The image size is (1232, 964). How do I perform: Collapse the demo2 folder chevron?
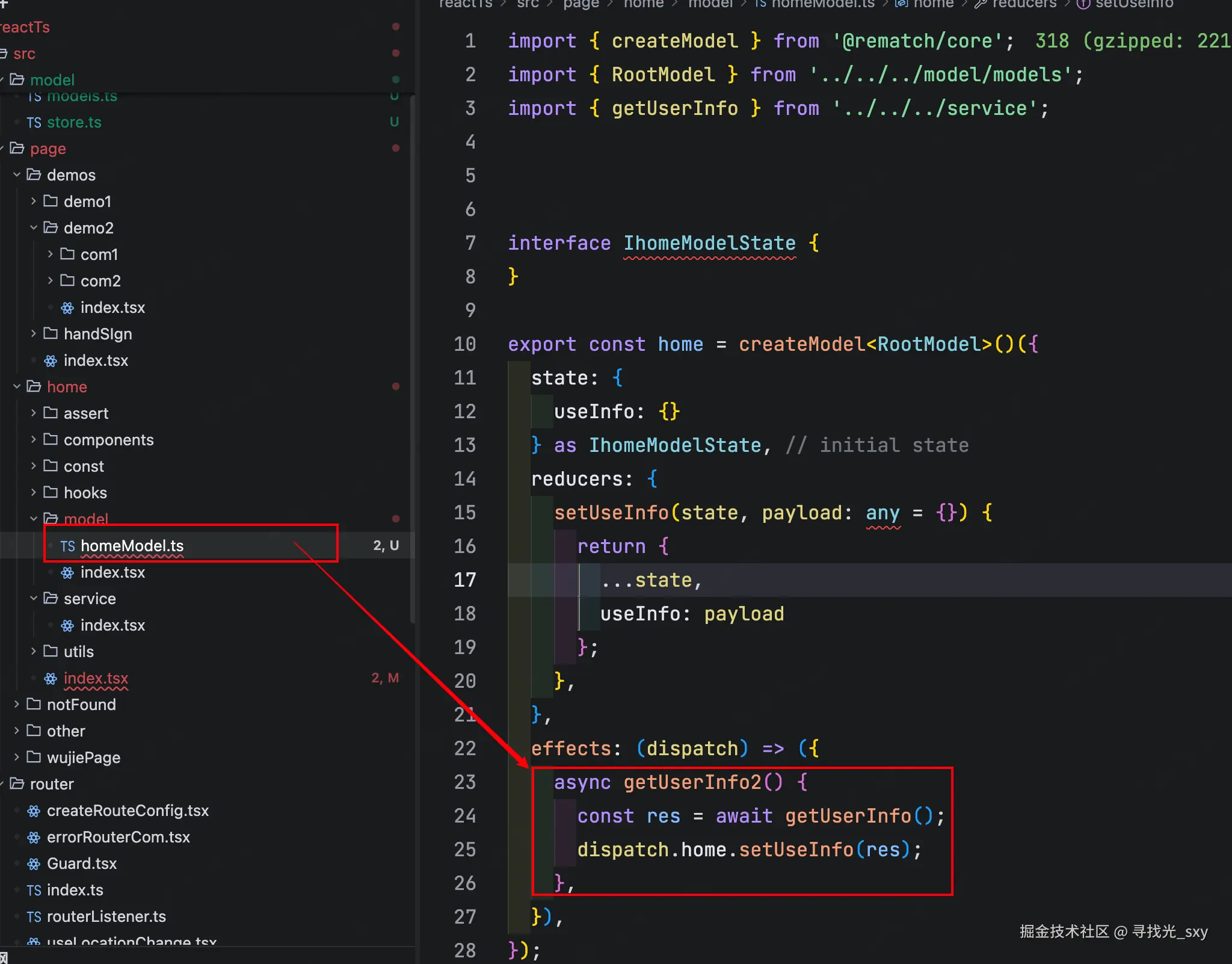click(34, 228)
